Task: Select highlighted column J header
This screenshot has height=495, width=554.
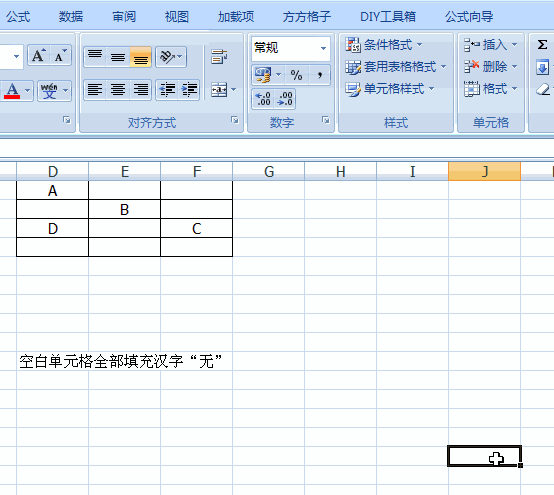Action: pyautogui.click(x=484, y=171)
